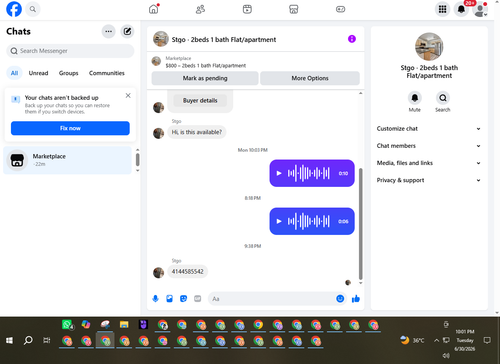Expand the Customize chat section
Screen dimensions: 500x364
(x=429, y=129)
